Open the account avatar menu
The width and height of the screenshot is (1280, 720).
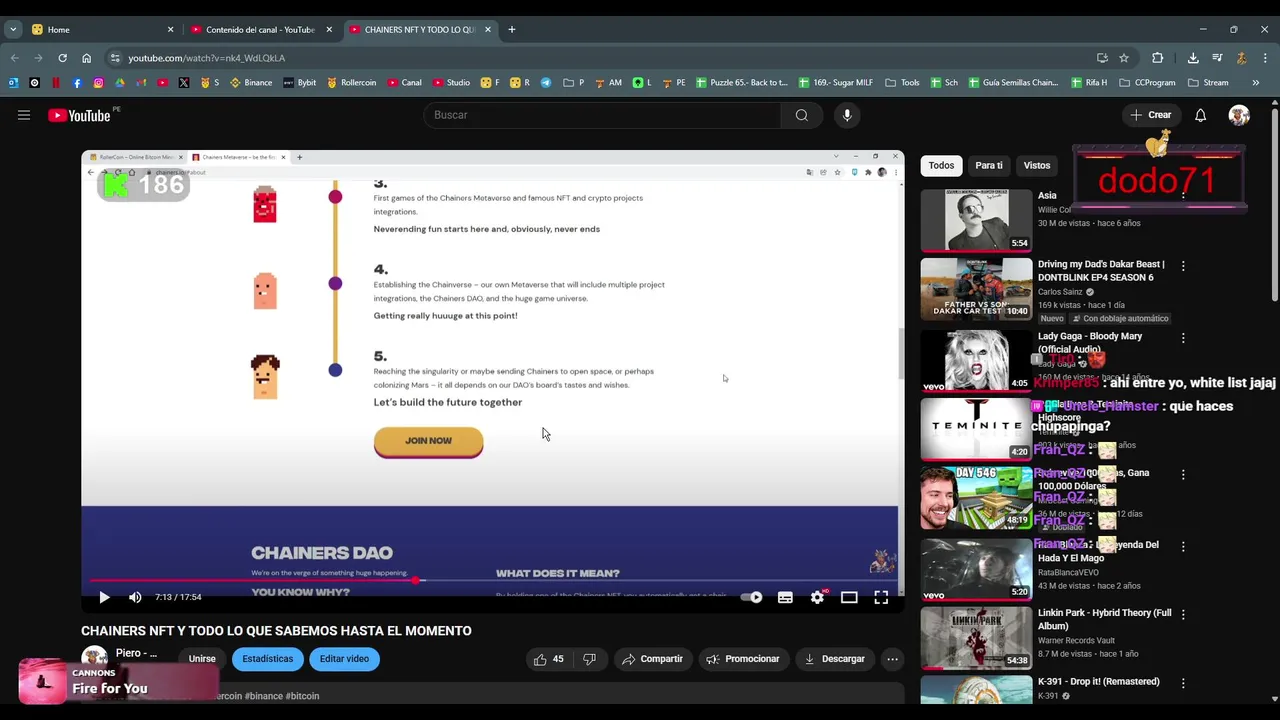(1239, 115)
